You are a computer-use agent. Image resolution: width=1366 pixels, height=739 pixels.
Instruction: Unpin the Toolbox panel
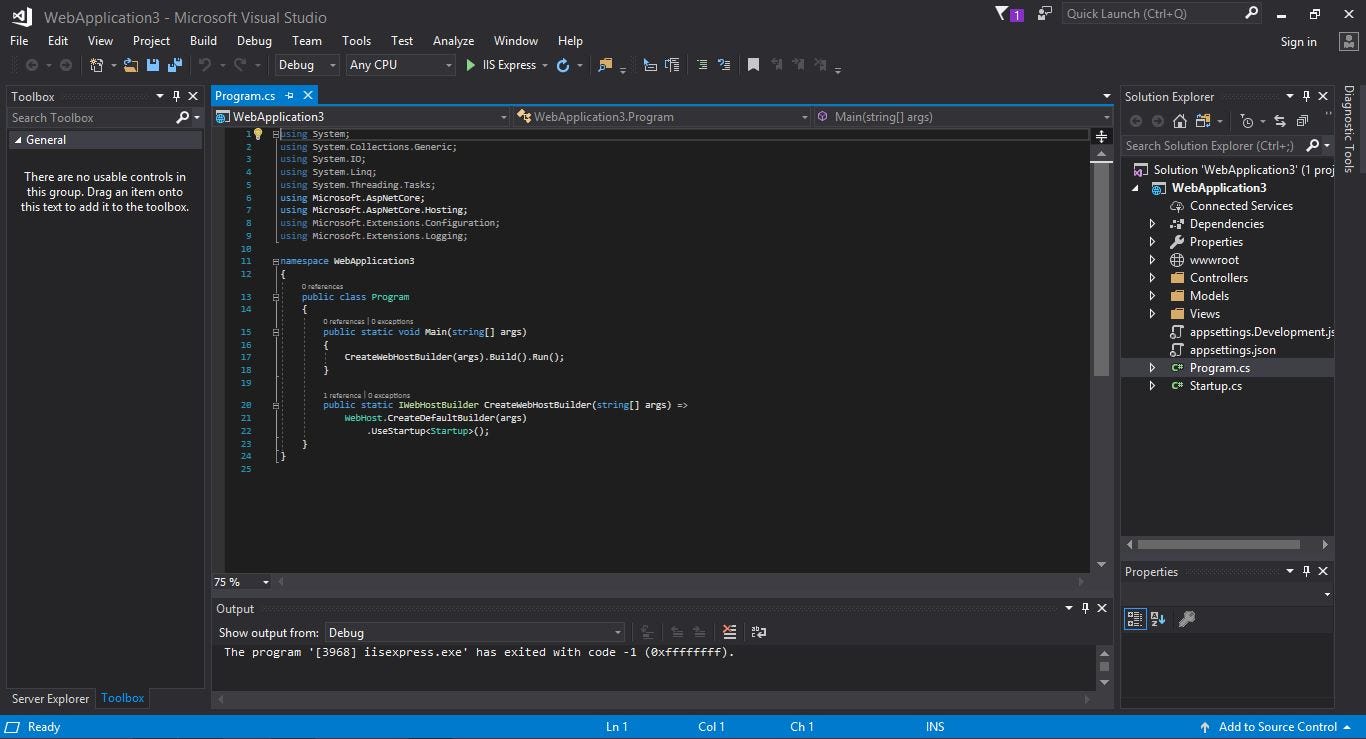(x=176, y=96)
